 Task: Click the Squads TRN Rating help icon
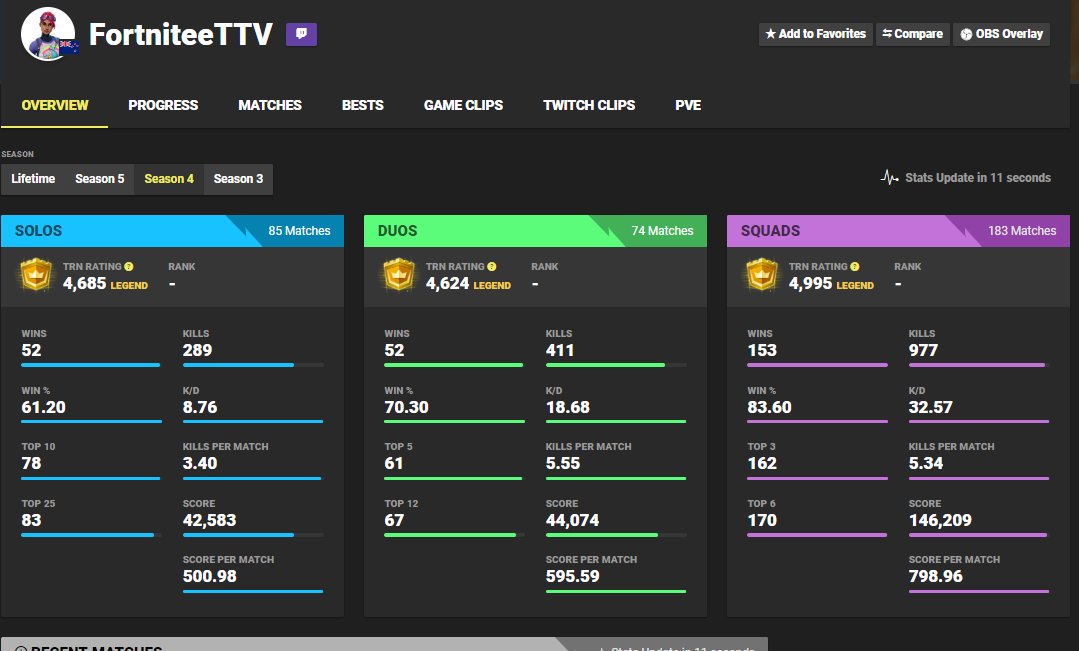pos(855,266)
